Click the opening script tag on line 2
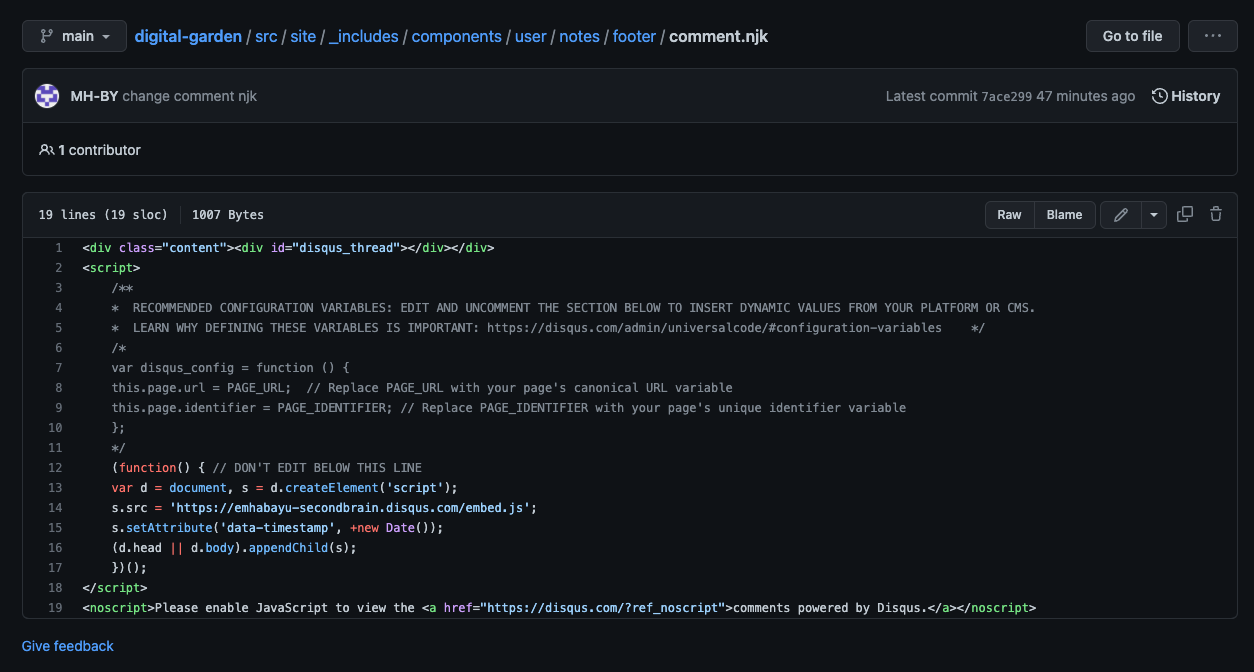This screenshot has height=672, width=1254. point(112,268)
